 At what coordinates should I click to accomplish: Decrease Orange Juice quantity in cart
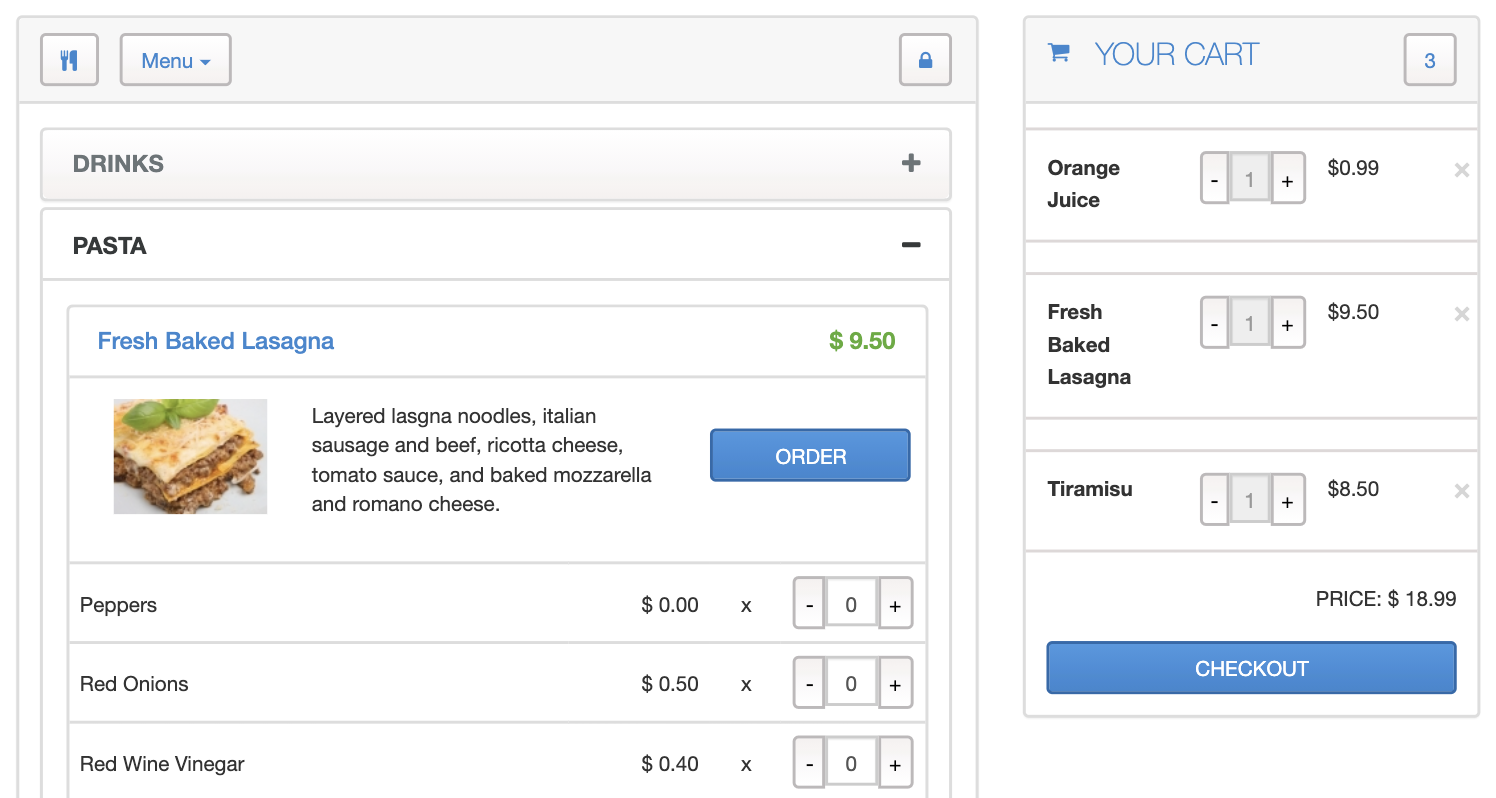[x=1214, y=179]
